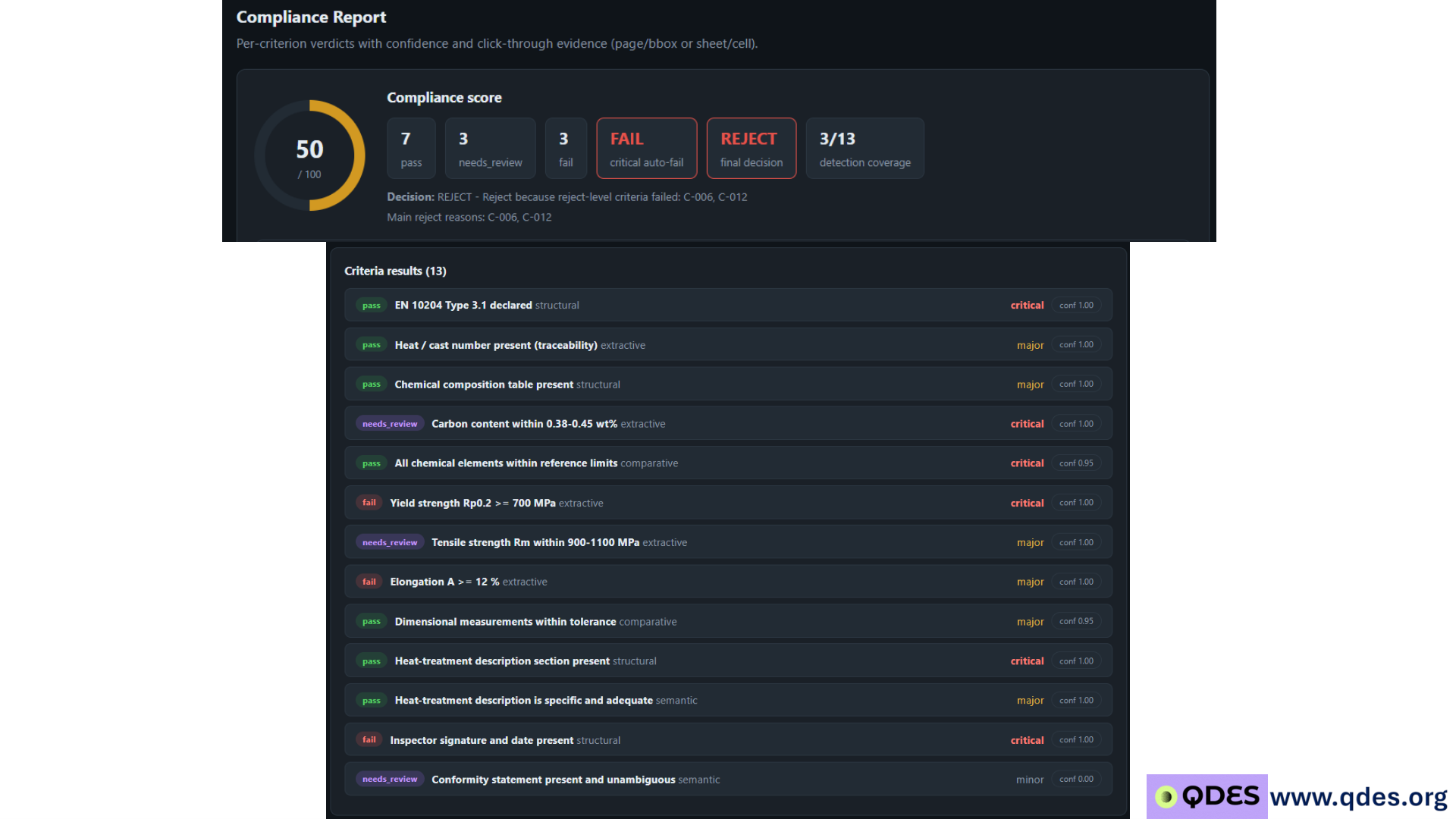Select the 3 fail summary card
Image resolution: width=1456 pixels, height=819 pixels.
coord(566,148)
